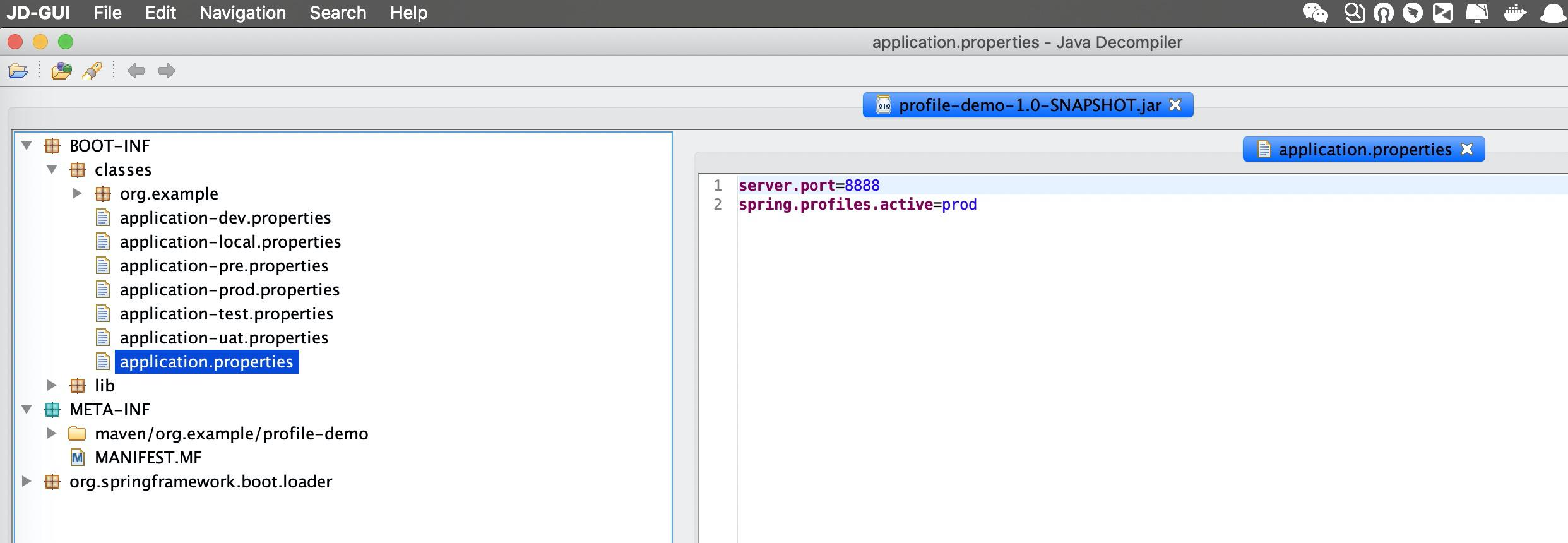1568x543 pixels.
Task: Close the profile-demo-1.0-SNAPSHOT.jar tab
Action: click(x=1175, y=105)
